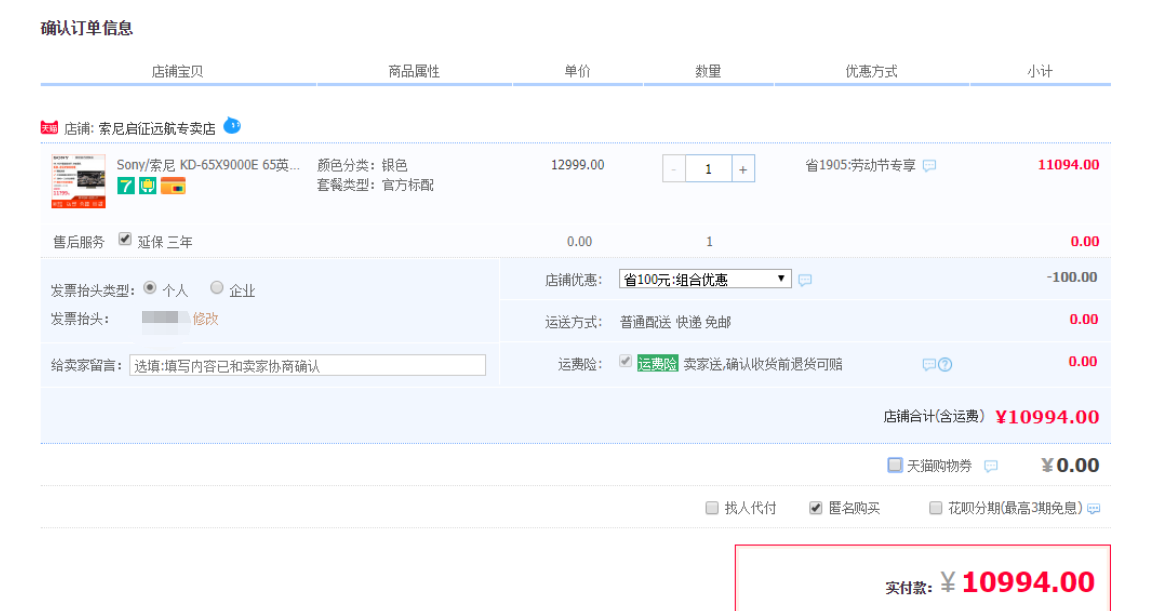Viewport: 1150px width, 611px height.
Task: Click the comment bubble in the 运费险 row
Action: tap(929, 365)
